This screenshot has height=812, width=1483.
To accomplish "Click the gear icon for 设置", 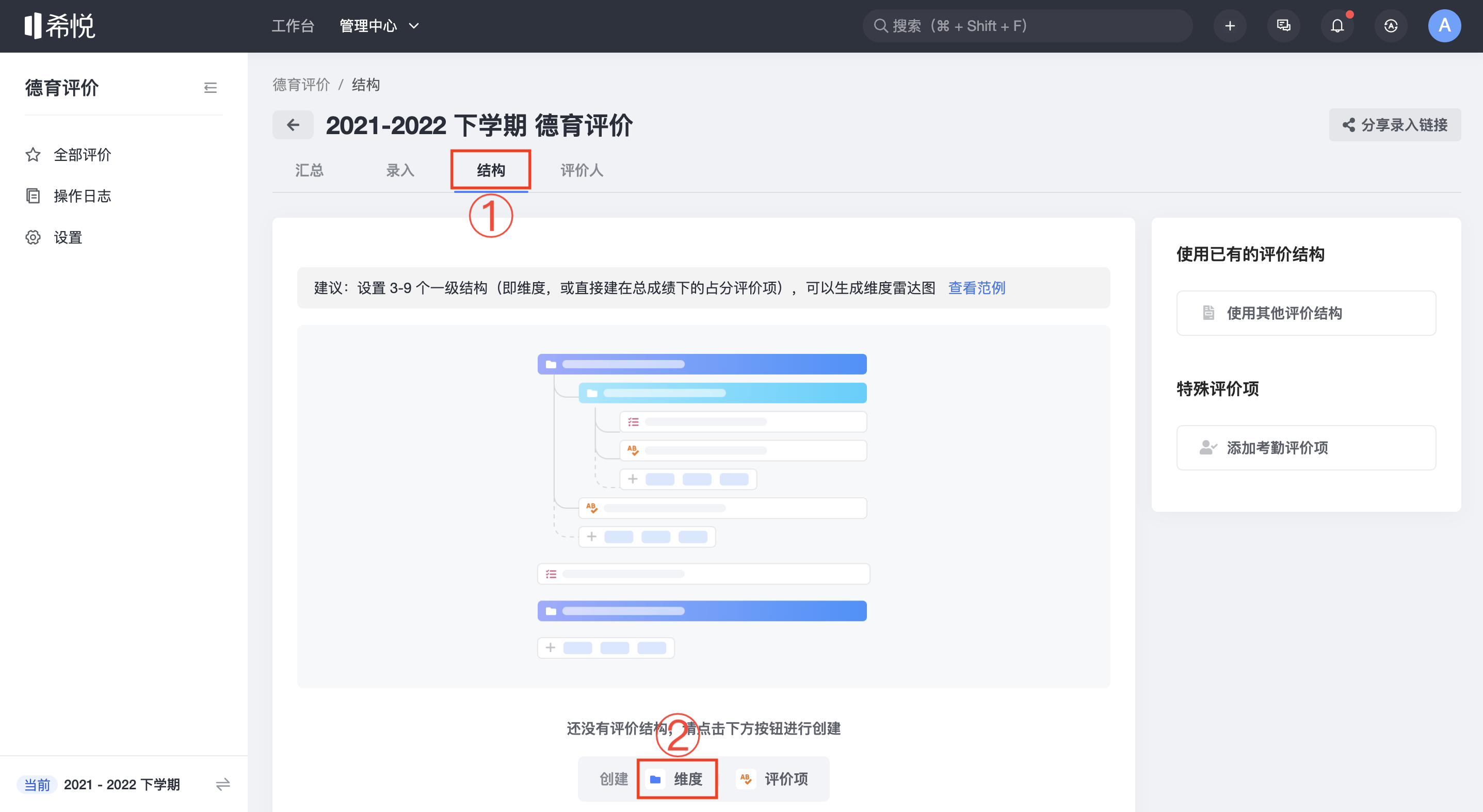I will tap(33, 238).
